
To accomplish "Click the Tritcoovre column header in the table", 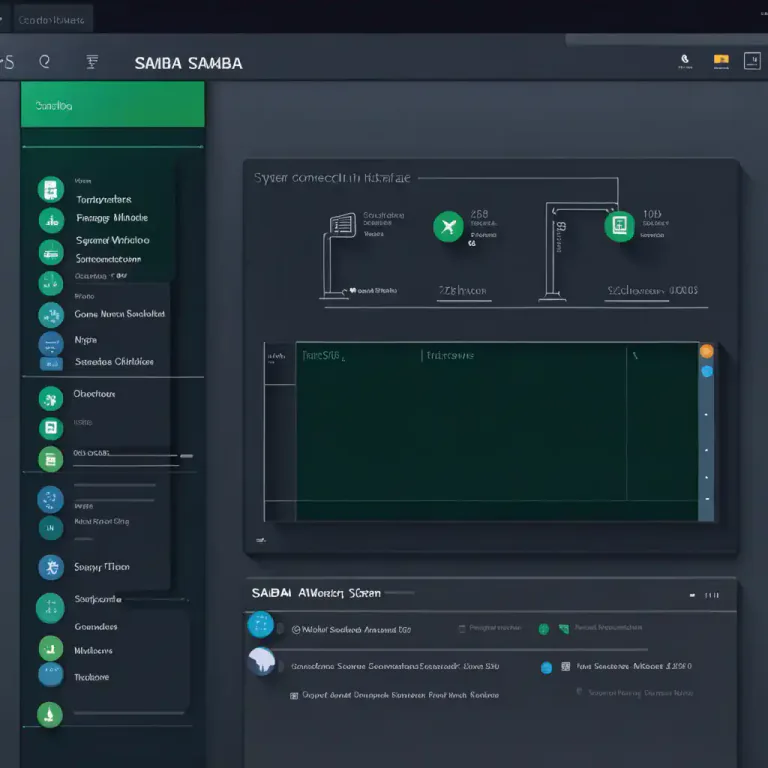I will coord(450,356).
